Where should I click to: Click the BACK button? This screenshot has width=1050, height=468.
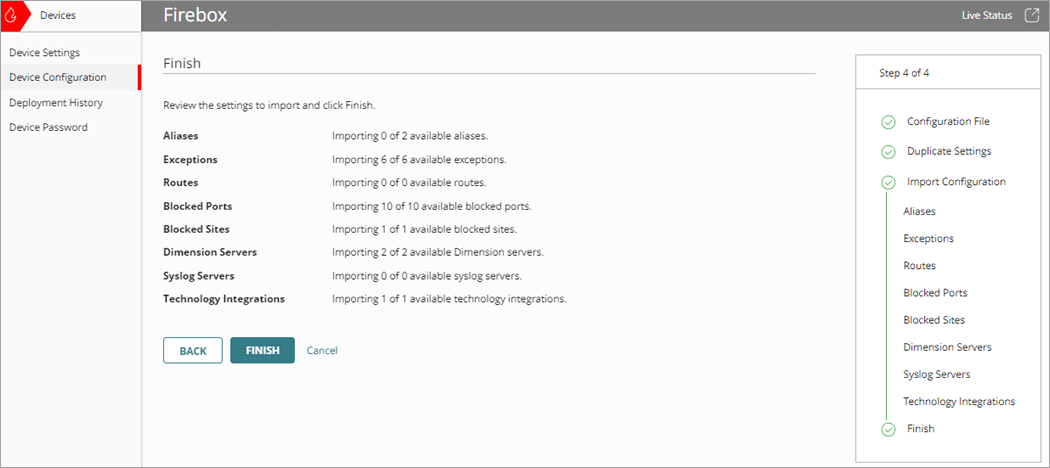point(193,350)
